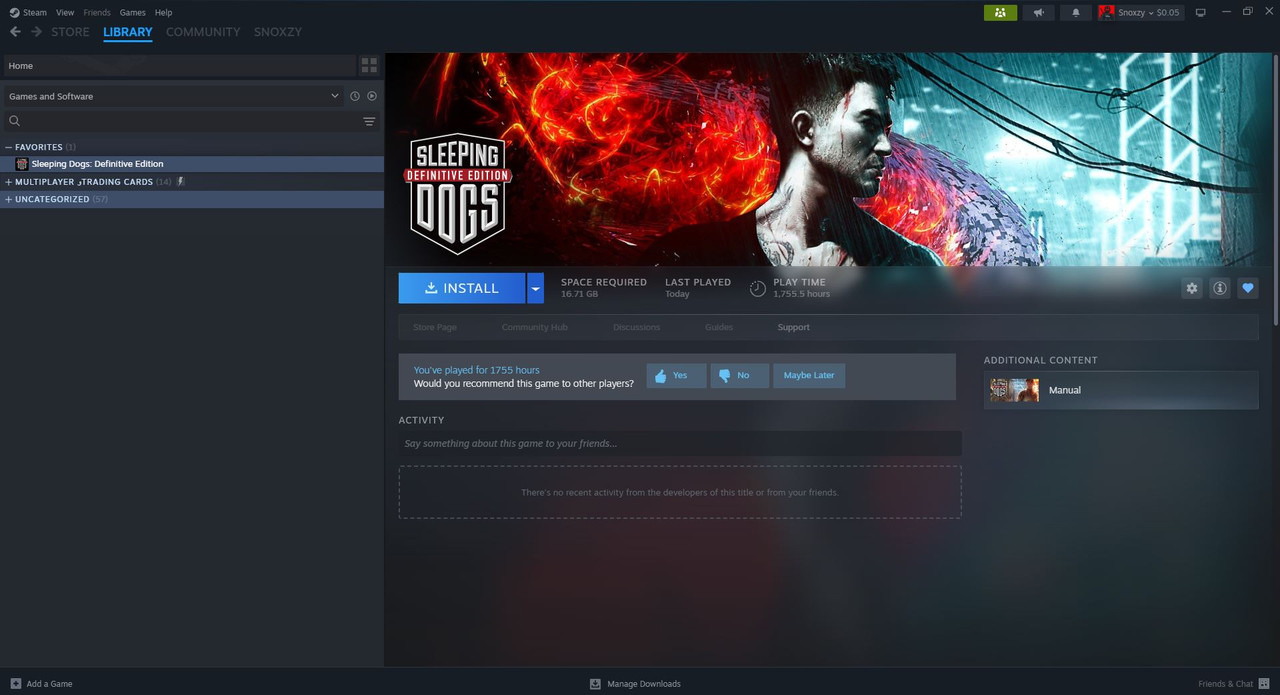Open the announcements megaphone icon
This screenshot has height=695, width=1280.
pyautogui.click(x=1038, y=12)
